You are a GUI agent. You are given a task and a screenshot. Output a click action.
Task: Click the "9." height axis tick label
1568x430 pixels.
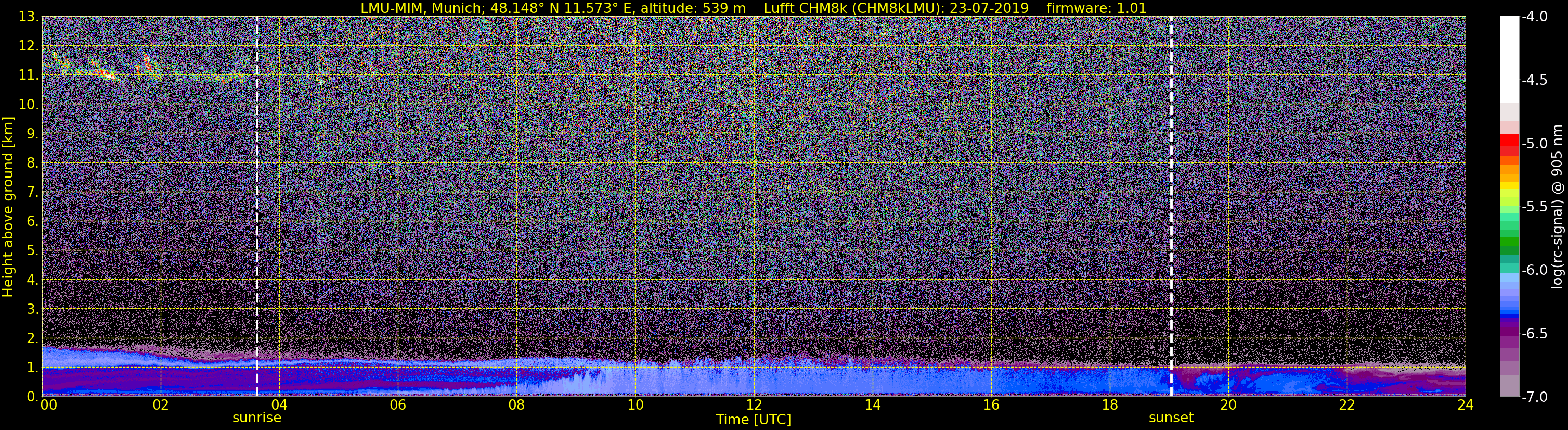coord(33,134)
